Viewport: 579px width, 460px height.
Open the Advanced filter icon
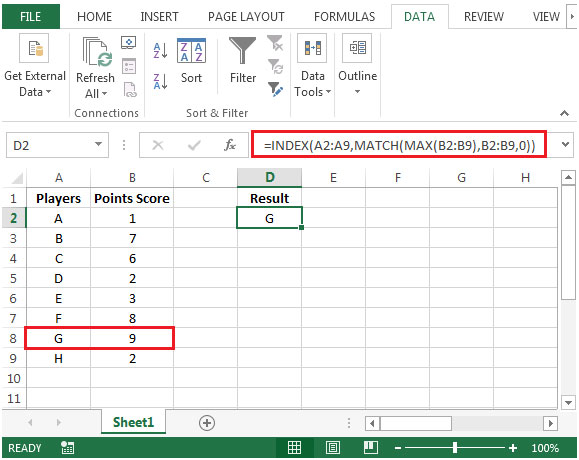click(x=275, y=89)
